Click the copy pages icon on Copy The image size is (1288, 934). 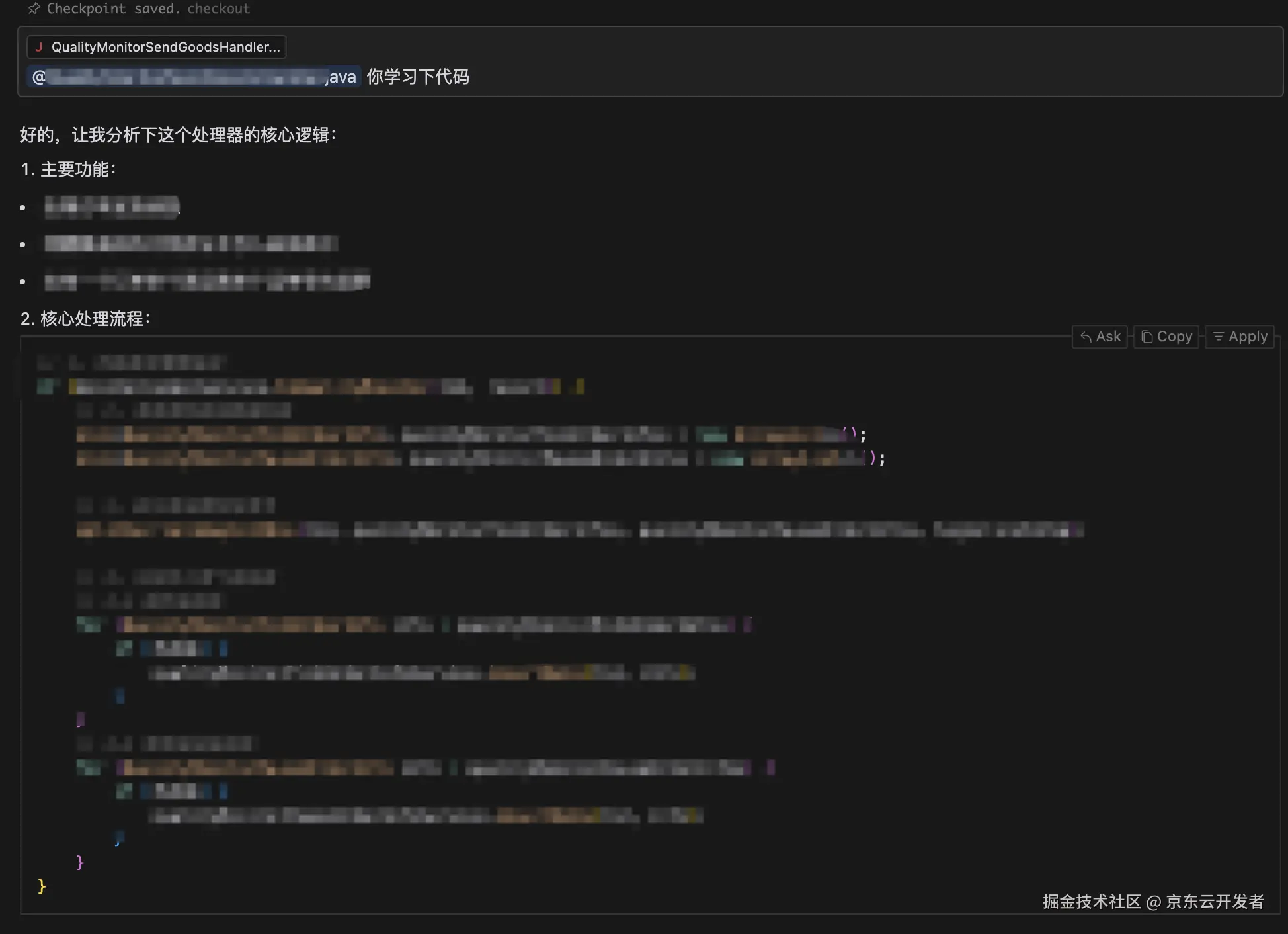(x=1147, y=337)
